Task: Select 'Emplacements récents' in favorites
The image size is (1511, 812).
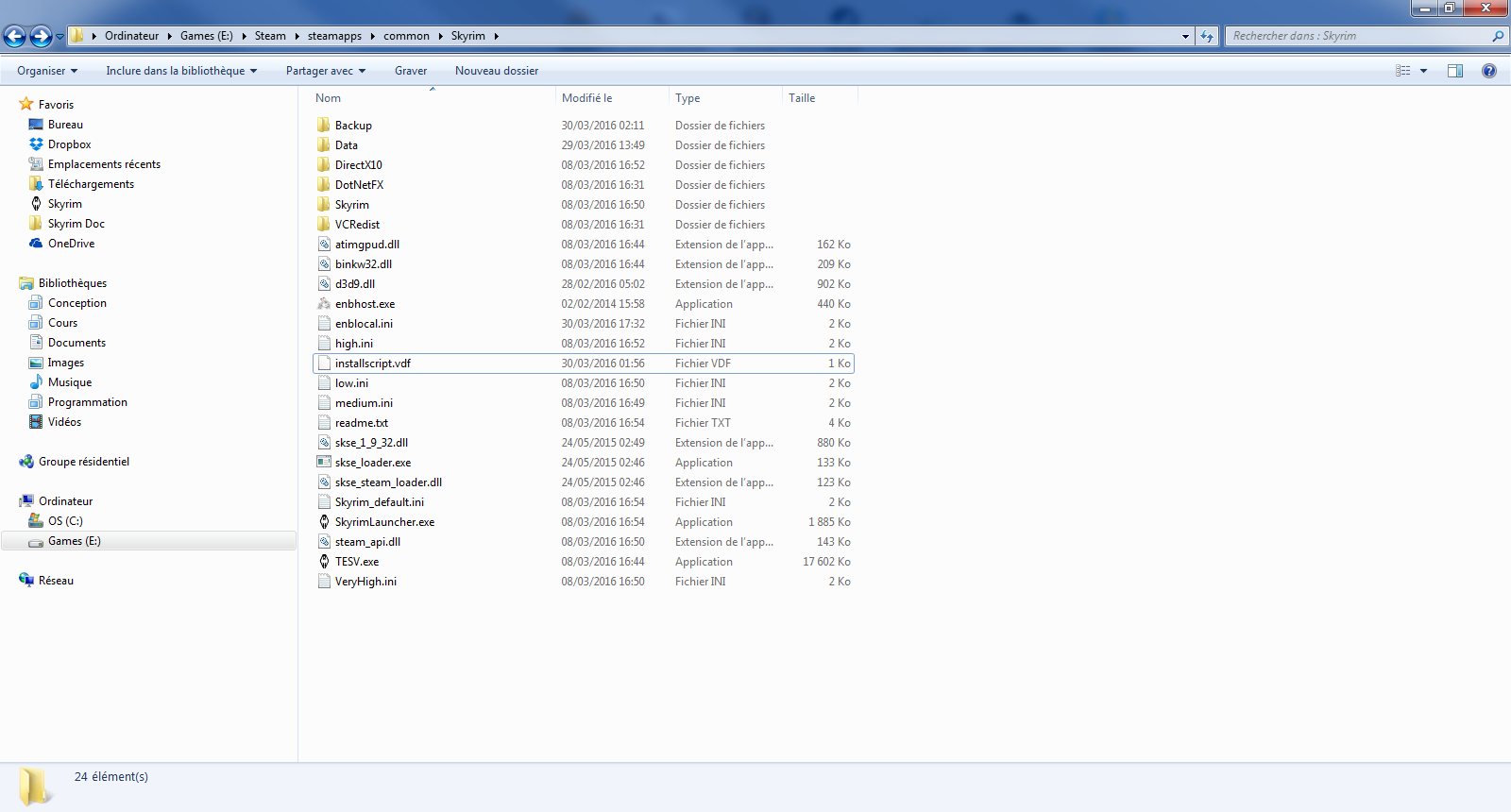Action: (104, 164)
